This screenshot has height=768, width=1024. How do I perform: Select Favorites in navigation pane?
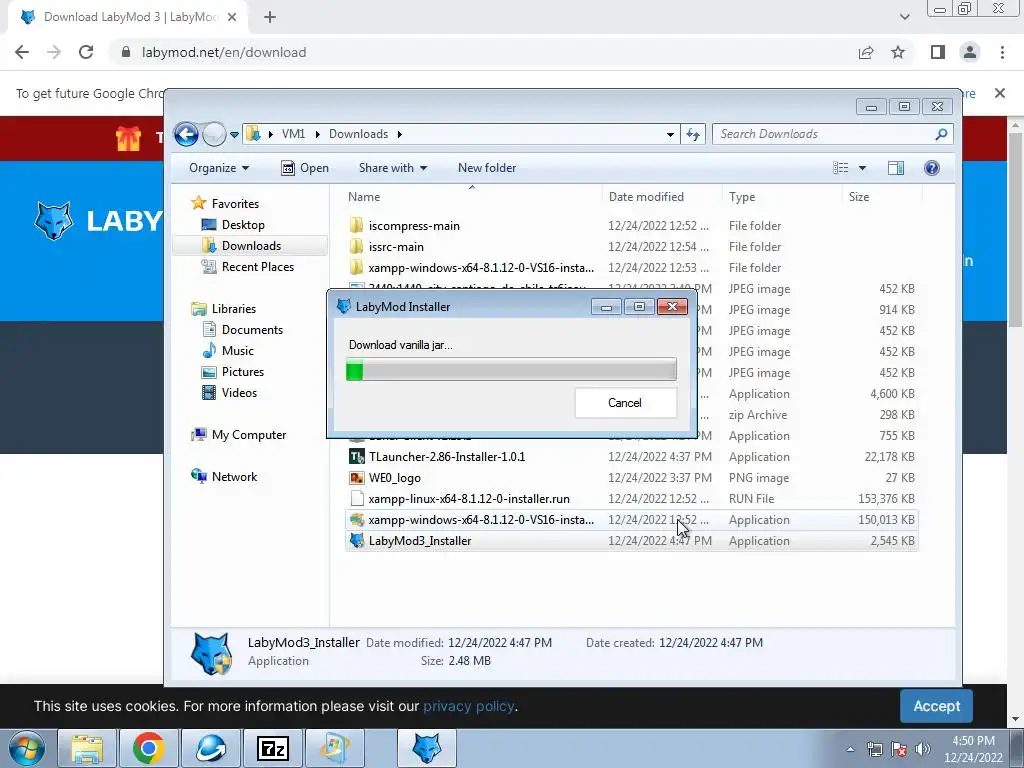pyautogui.click(x=225, y=204)
